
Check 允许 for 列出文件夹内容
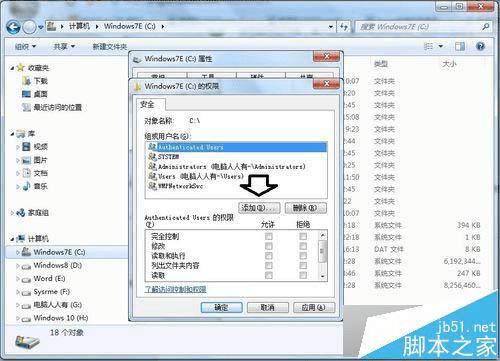[x=269, y=265]
